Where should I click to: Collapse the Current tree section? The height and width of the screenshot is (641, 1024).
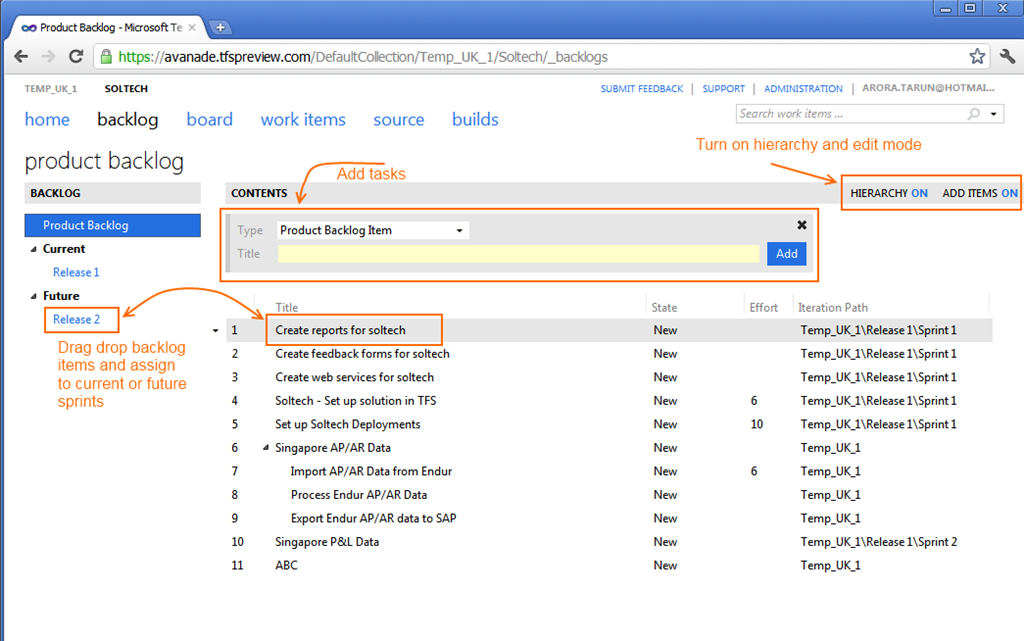coord(34,249)
